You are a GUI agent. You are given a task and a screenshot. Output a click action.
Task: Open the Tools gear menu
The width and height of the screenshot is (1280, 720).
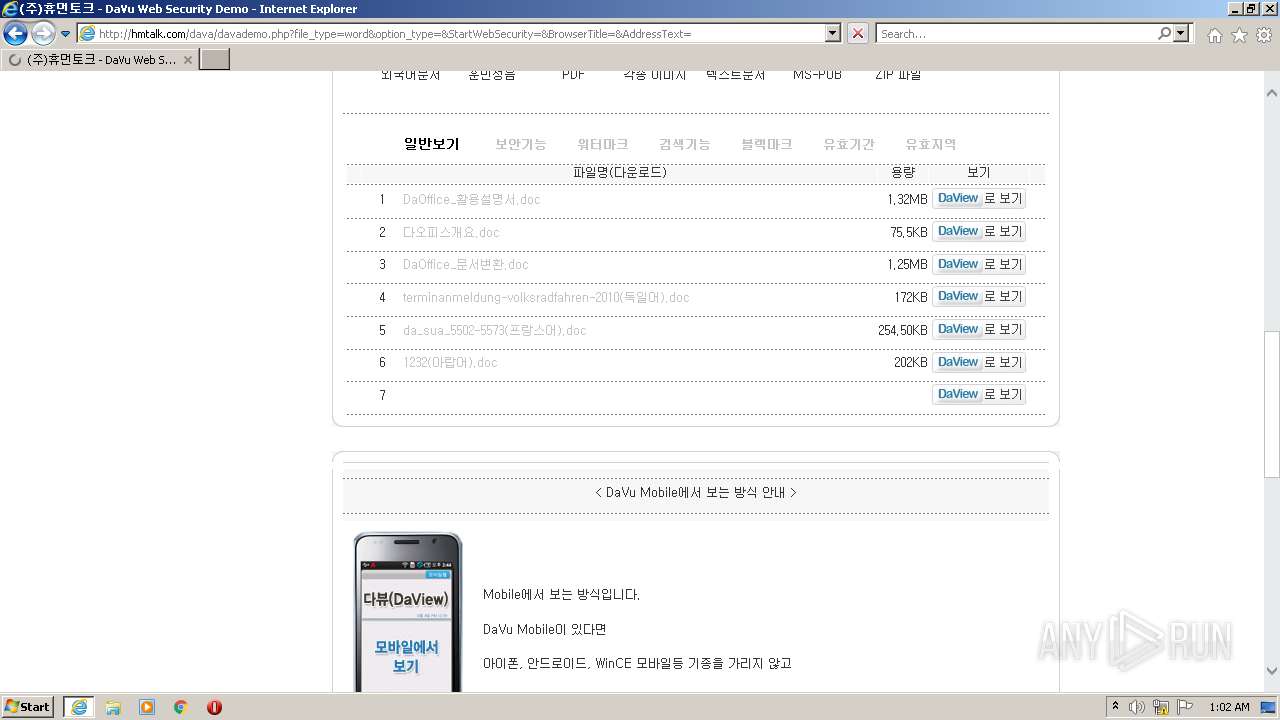1264,35
